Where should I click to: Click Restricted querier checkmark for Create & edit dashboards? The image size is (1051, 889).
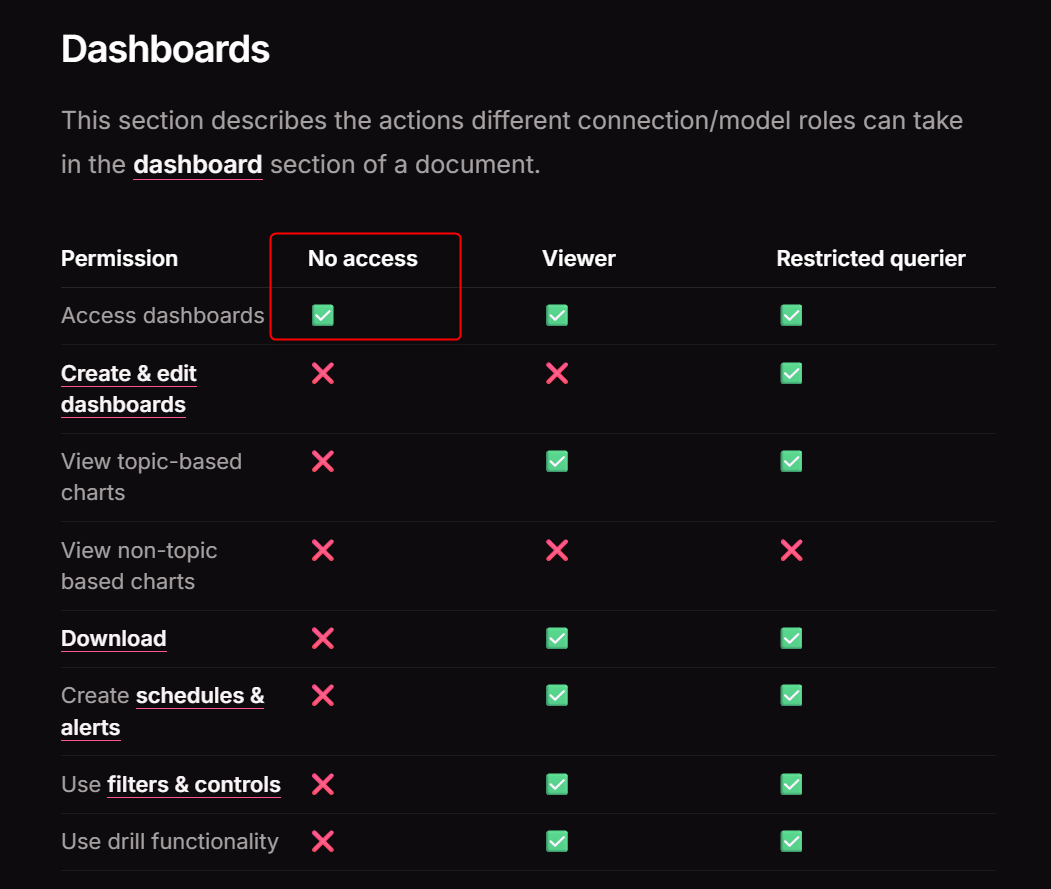pyautogui.click(x=791, y=373)
